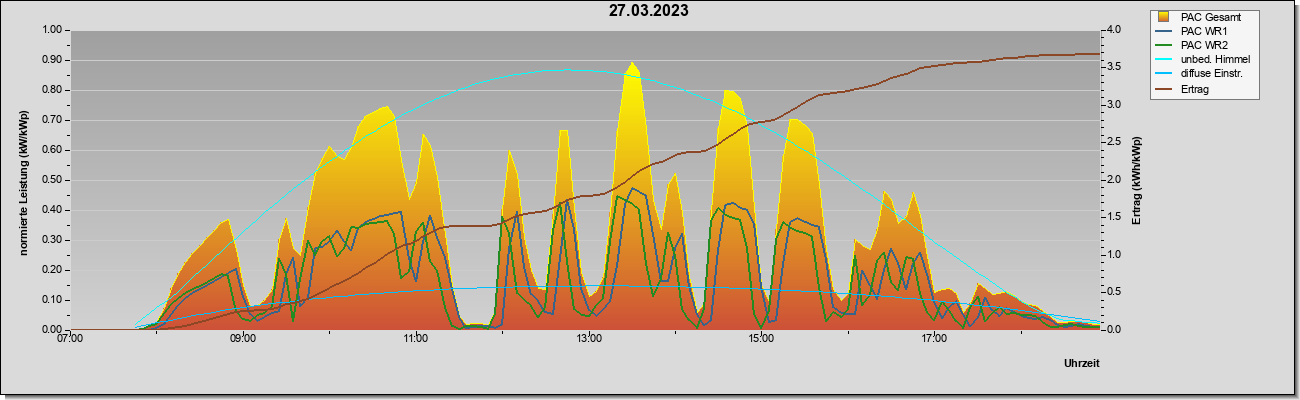The image size is (1300, 400).
Task: Click the right Ertrag (kWh/kWp) axis title
Action: click(1137, 180)
